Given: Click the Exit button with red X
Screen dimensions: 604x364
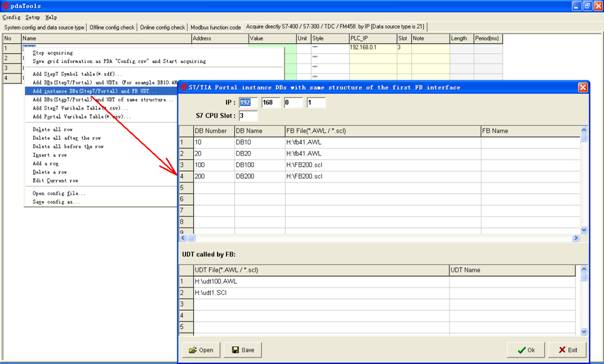Looking at the screenshot, I should coord(568,350).
